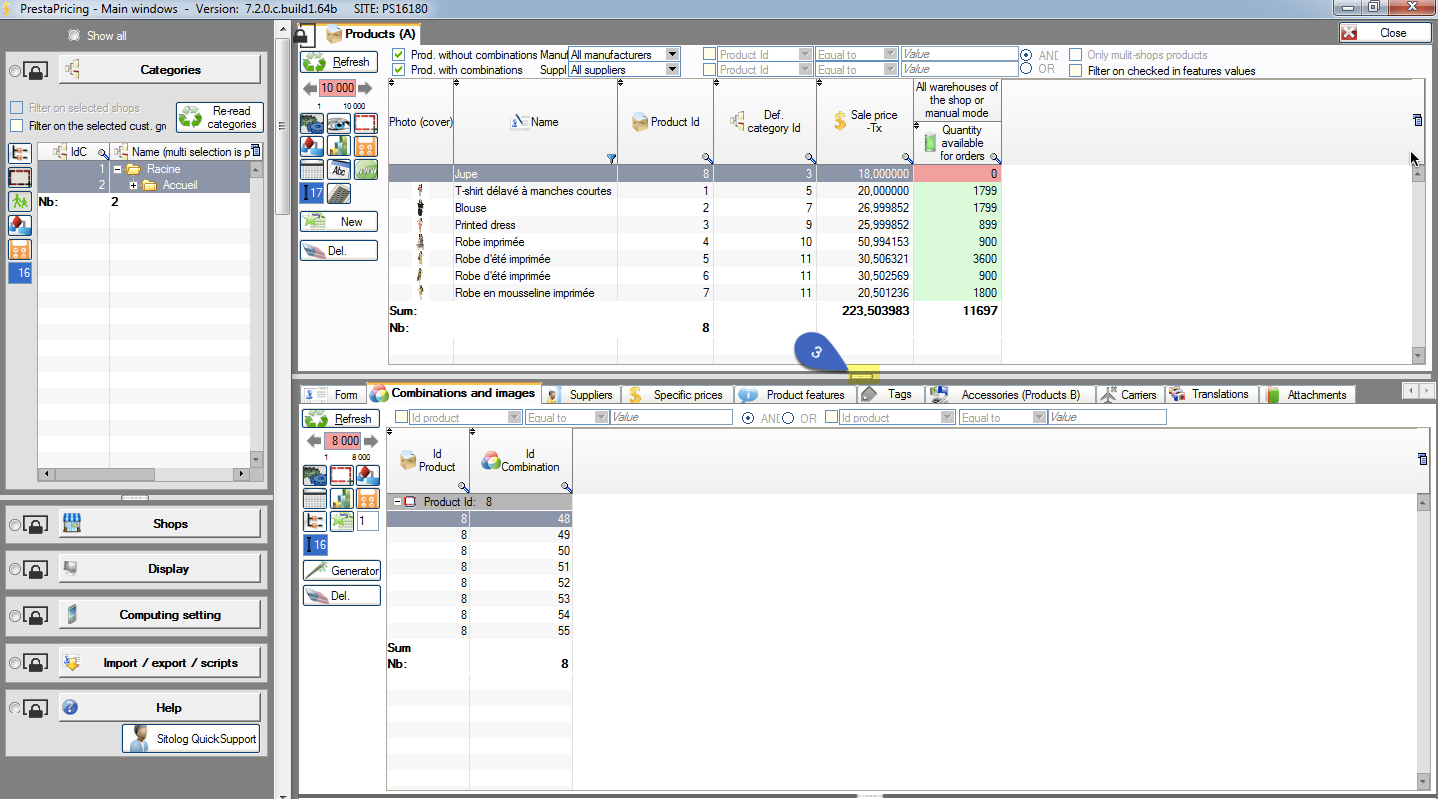This screenshot has width=1438, height=799.
Task: Click the filter funnel icon in Name column
Action: [x=611, y=158]
